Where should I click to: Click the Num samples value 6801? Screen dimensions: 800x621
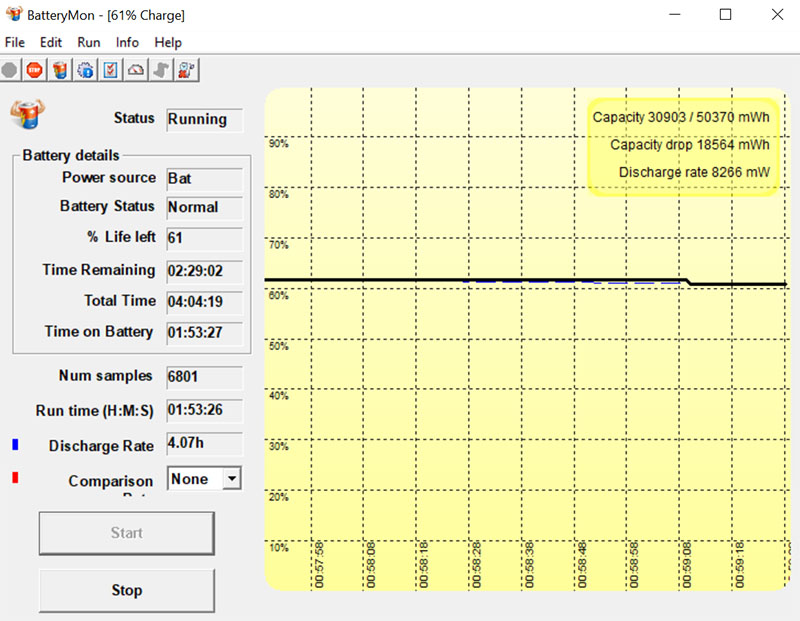coord(205,377)
